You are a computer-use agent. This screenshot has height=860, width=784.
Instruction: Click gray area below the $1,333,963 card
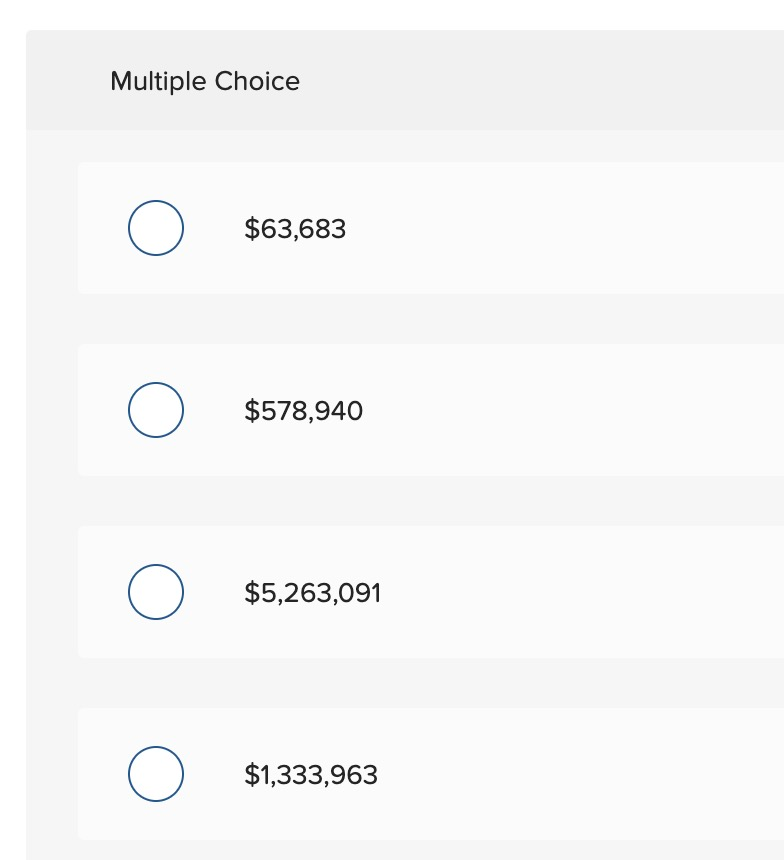pyautogui.click(x=400, y=850)
